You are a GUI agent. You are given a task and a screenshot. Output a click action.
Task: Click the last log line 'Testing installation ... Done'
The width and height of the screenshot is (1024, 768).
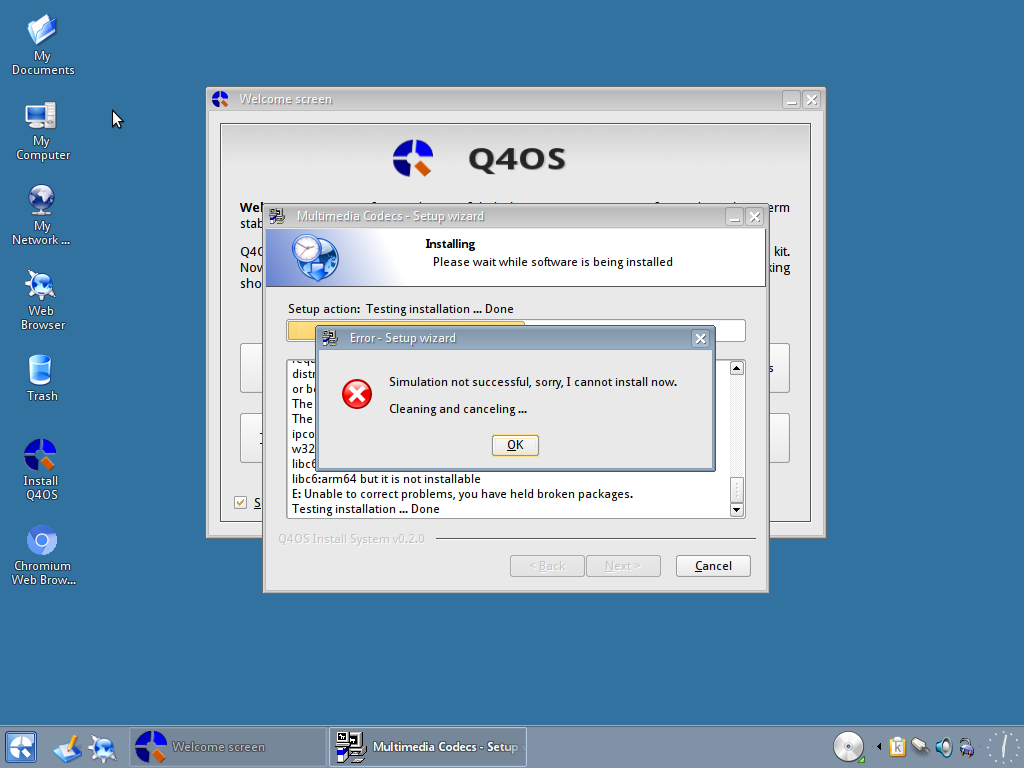tap(365, 509)
